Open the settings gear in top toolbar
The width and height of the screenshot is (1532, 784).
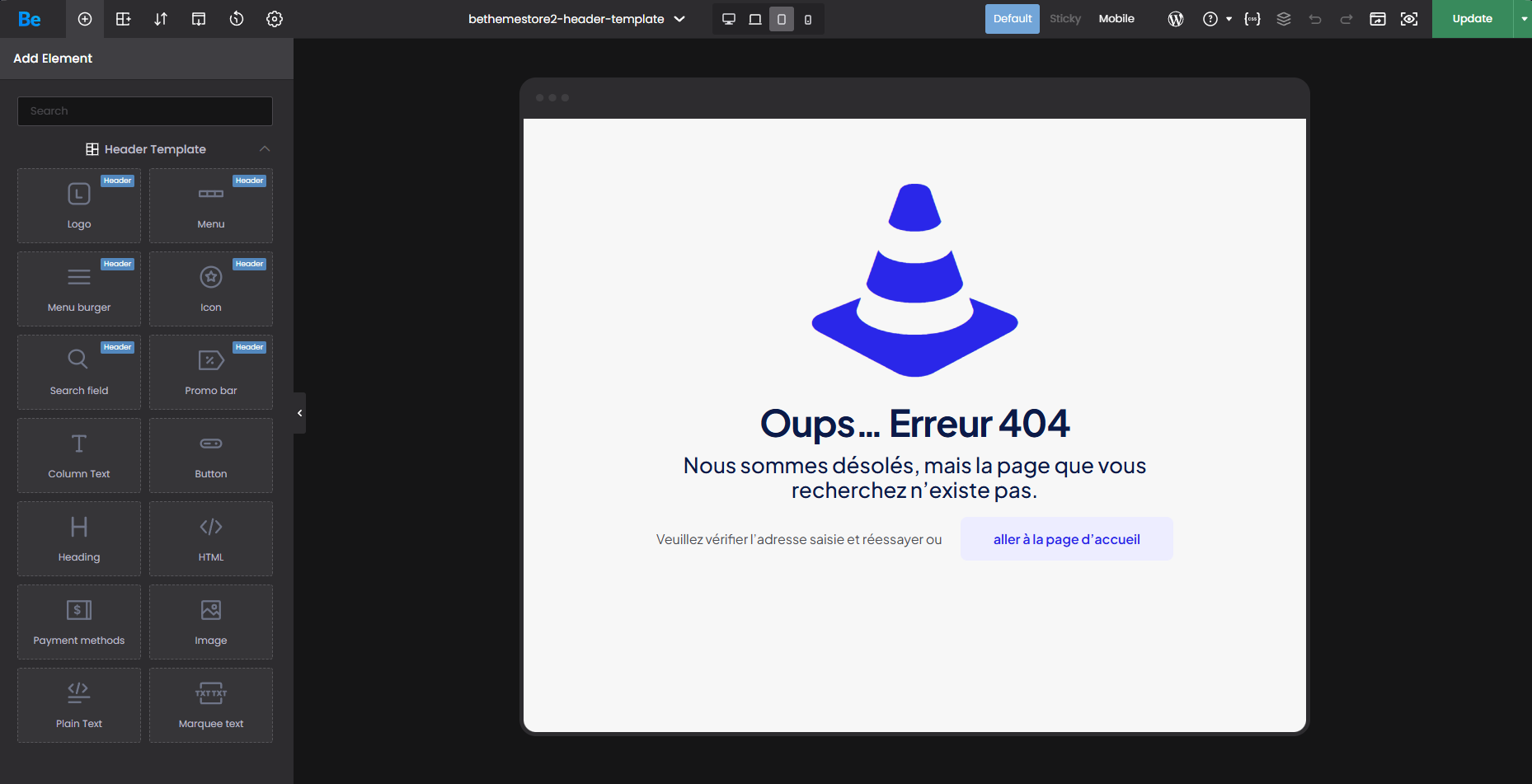point(275,19)
